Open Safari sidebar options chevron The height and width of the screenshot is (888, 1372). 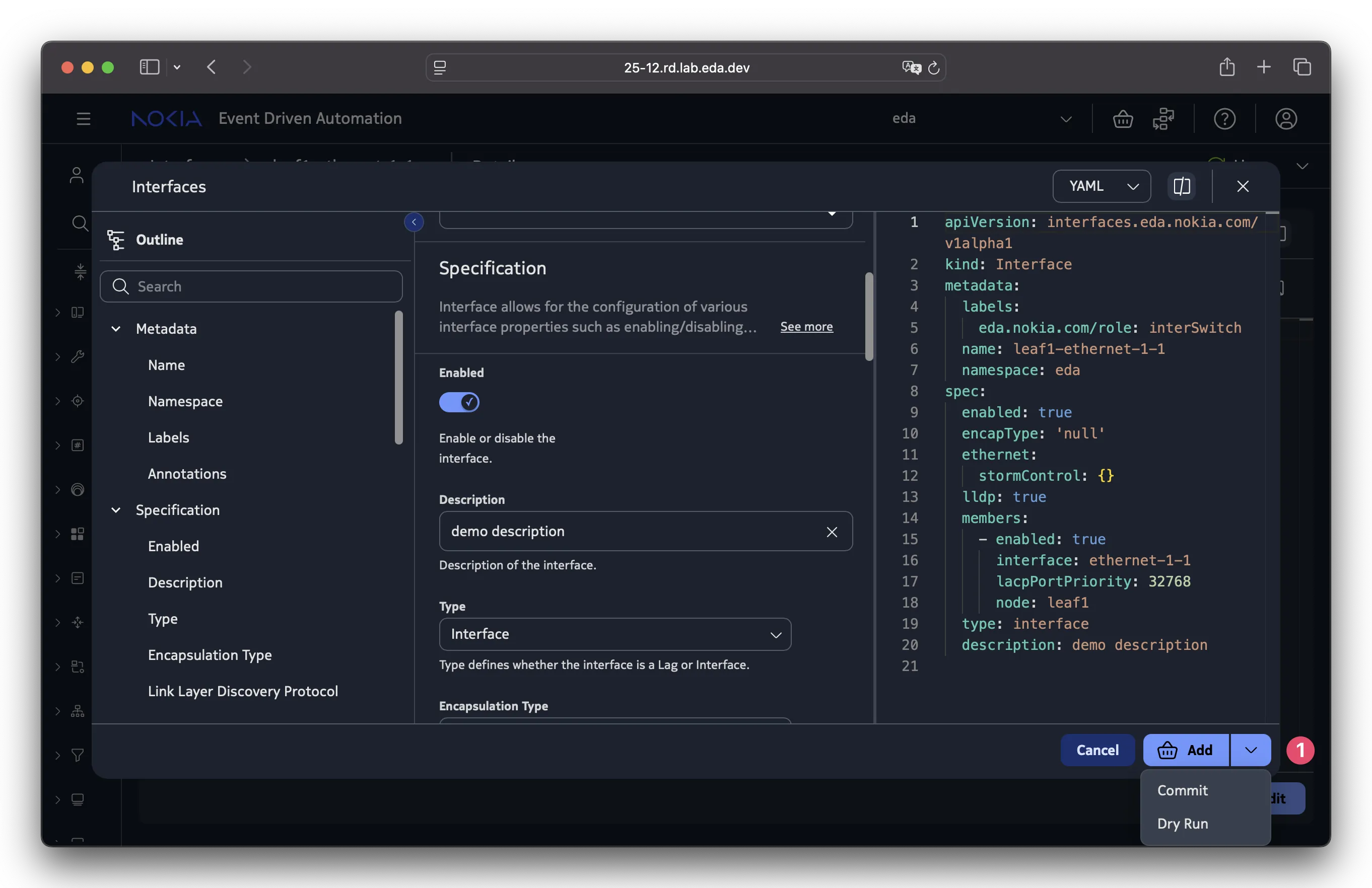177,67
